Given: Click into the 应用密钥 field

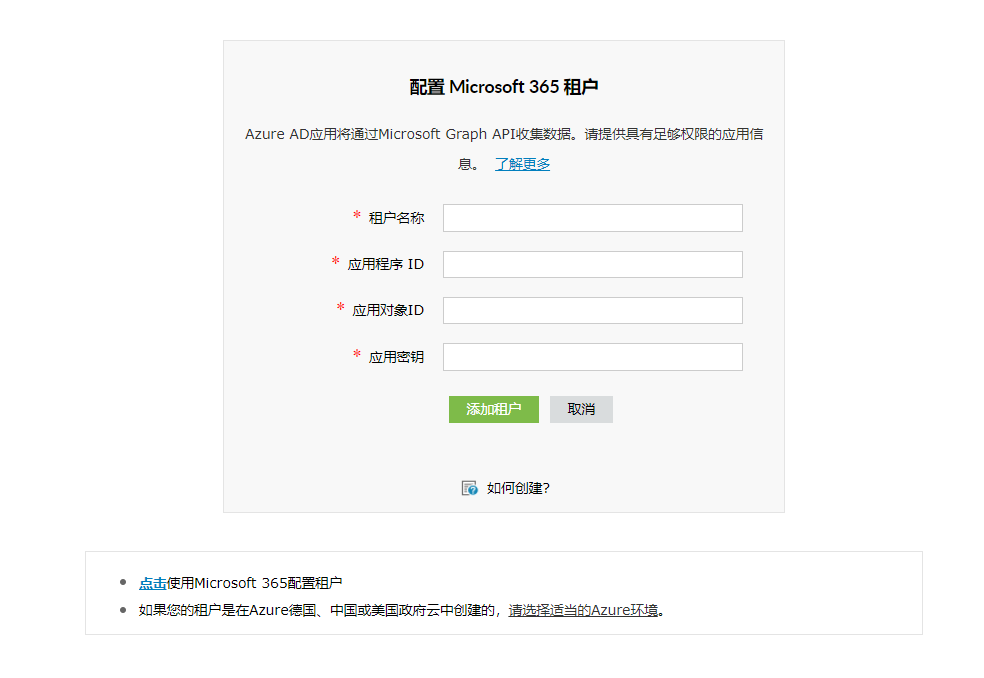Looking at the screenshot, I should [x=592, y=357].
